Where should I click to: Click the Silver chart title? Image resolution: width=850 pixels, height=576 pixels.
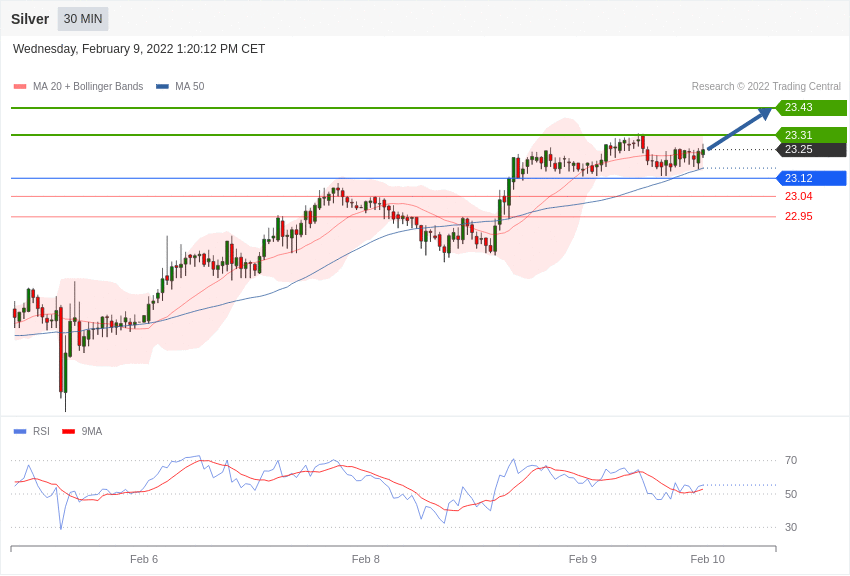[30, 19]
